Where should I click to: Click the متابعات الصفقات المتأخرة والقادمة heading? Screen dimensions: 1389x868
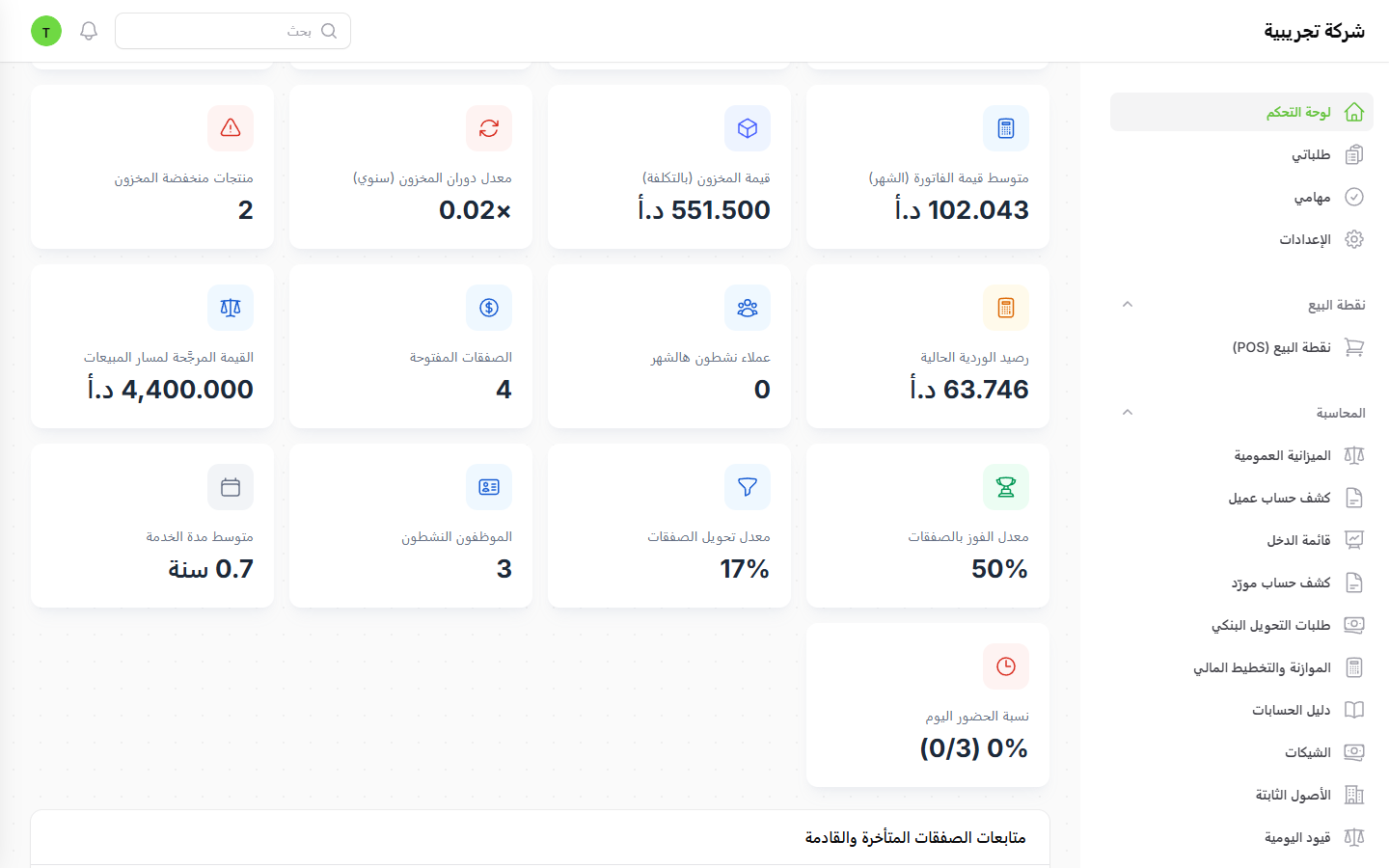click(915, 837)
